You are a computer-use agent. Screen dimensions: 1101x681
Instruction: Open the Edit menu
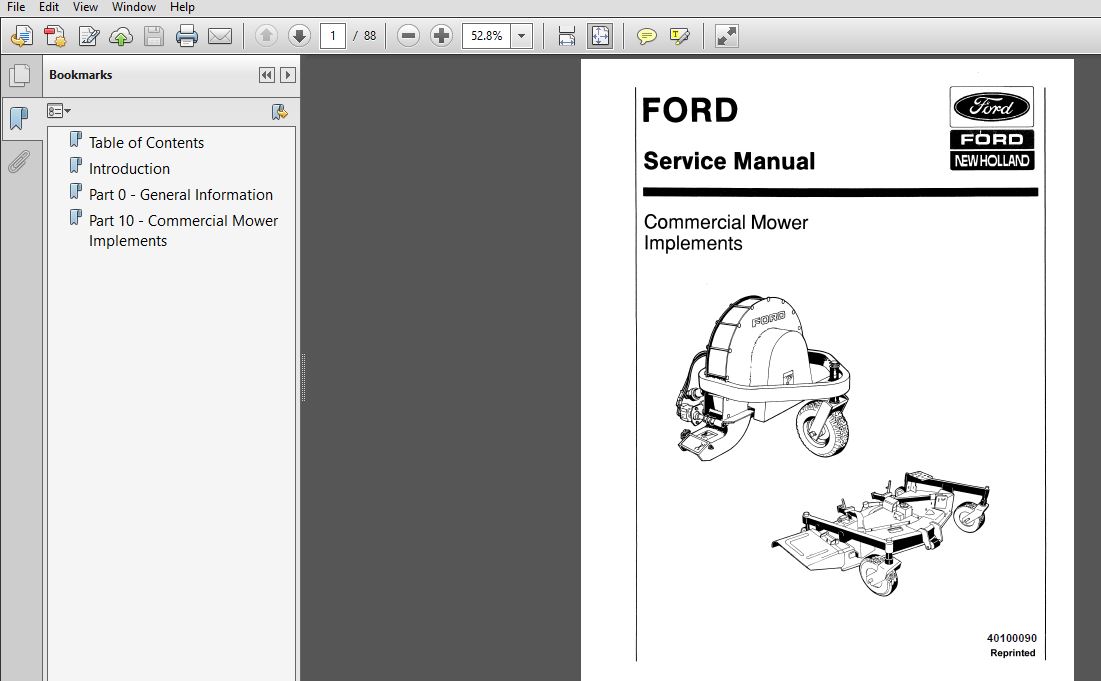[48, 7]
